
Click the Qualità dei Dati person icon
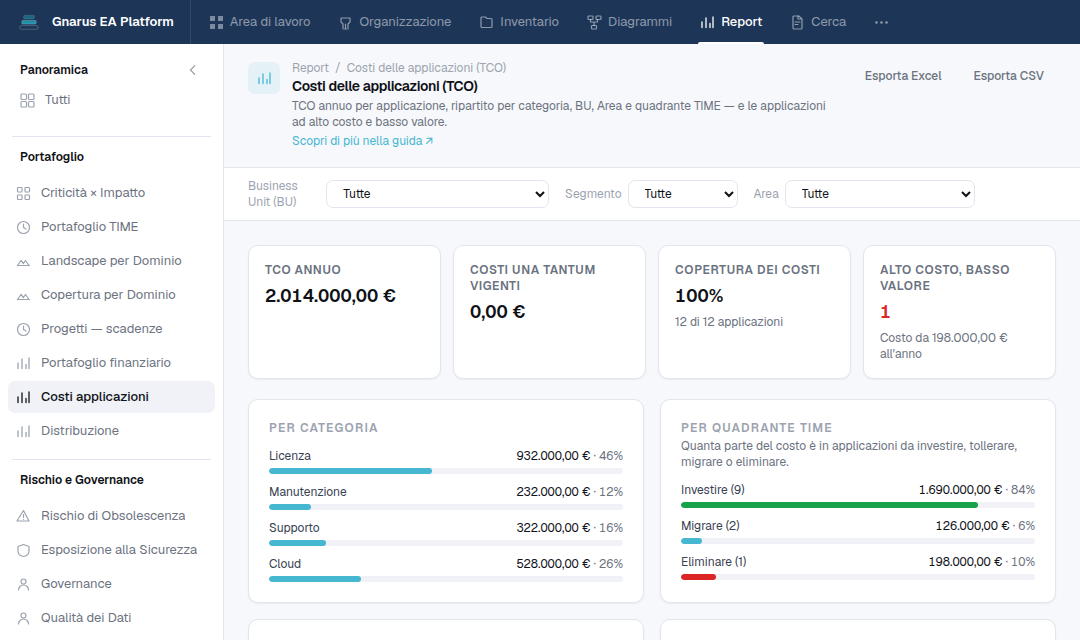pos(23,618)
